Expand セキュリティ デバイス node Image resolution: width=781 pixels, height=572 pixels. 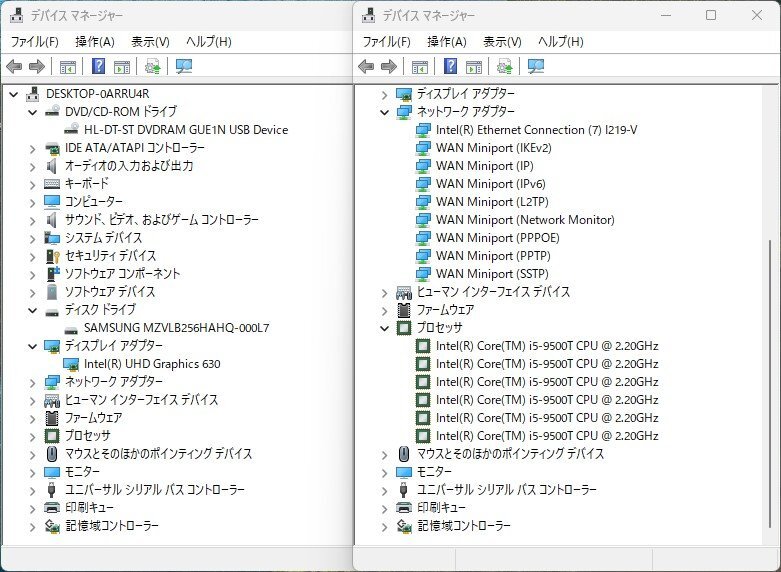[x=32, y=256]
